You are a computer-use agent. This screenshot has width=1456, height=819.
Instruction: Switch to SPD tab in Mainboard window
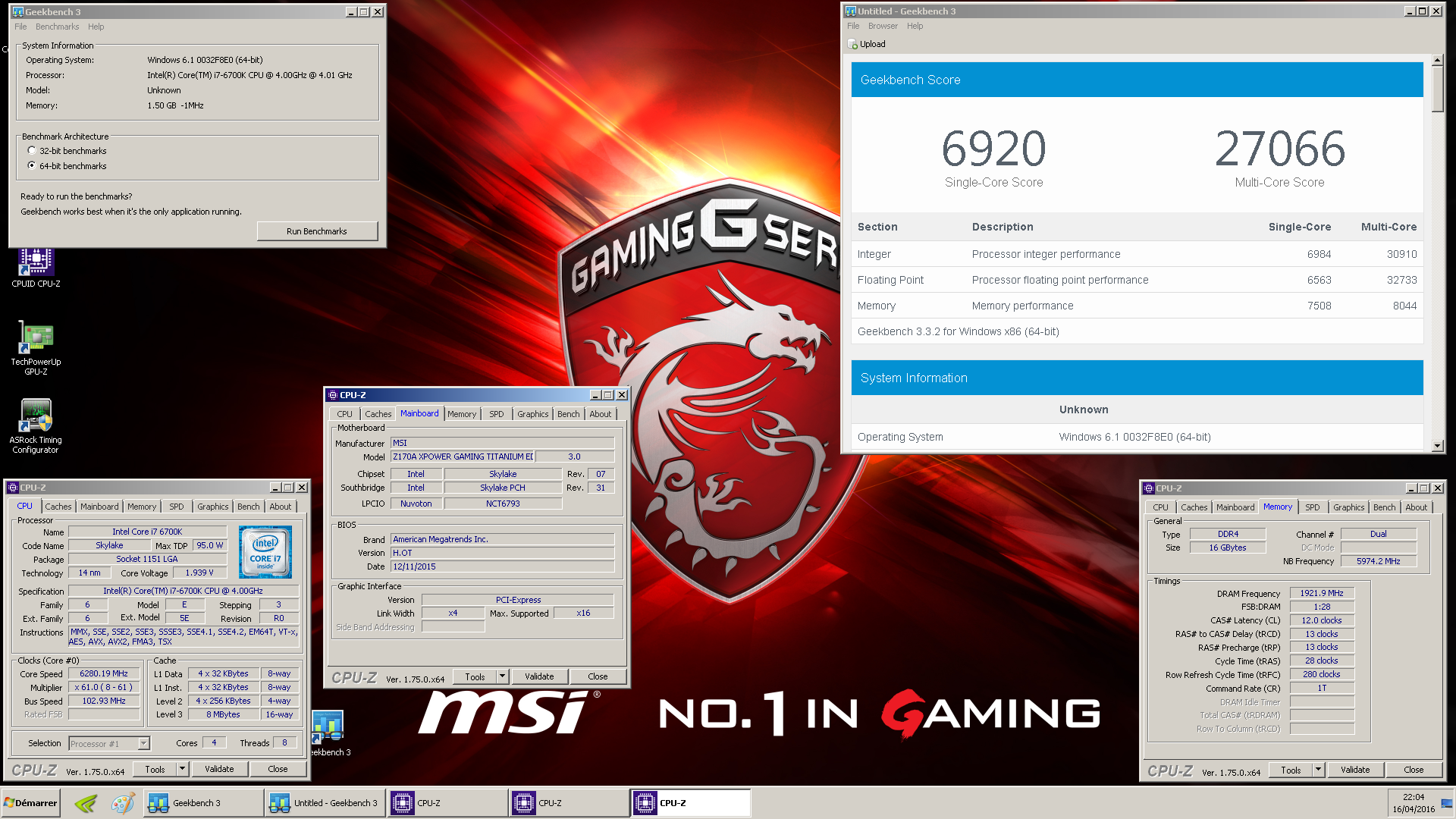point(497,414)
